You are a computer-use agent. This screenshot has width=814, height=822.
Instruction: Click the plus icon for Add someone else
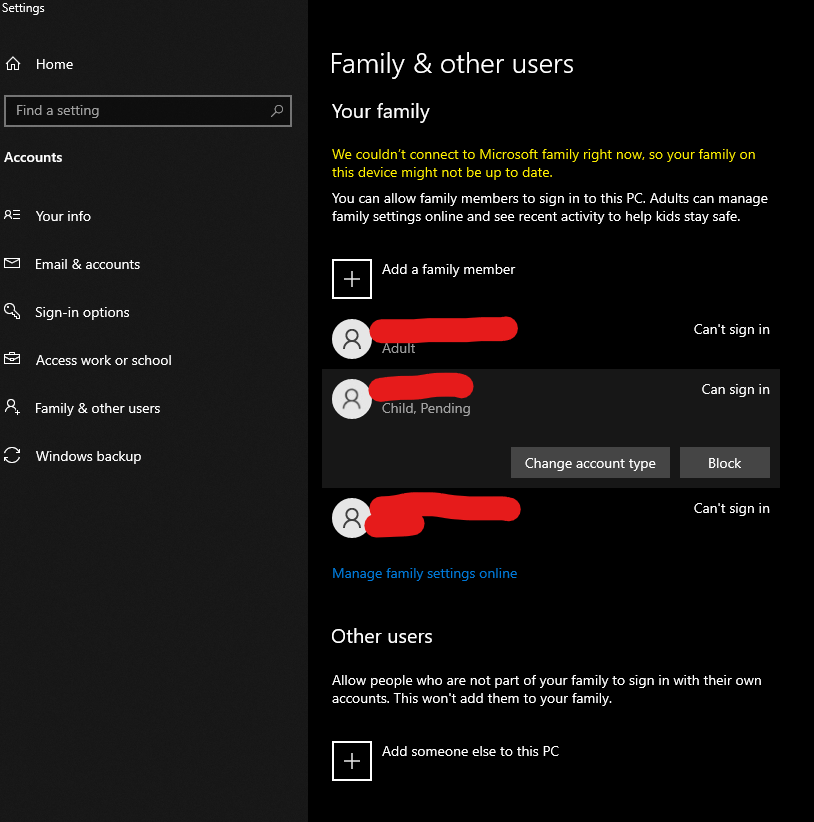[352, 761]
